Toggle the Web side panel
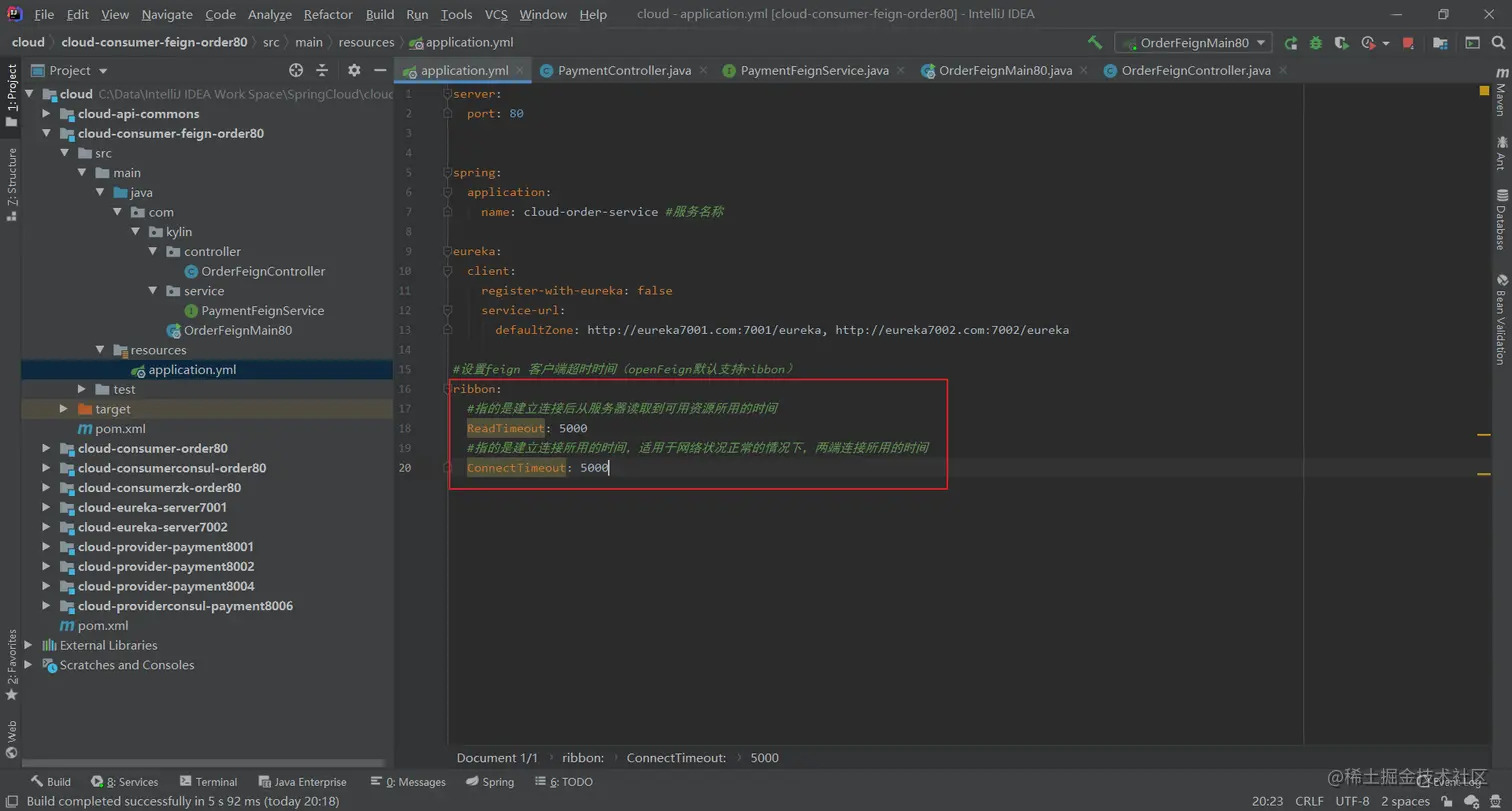 (12, 739)
